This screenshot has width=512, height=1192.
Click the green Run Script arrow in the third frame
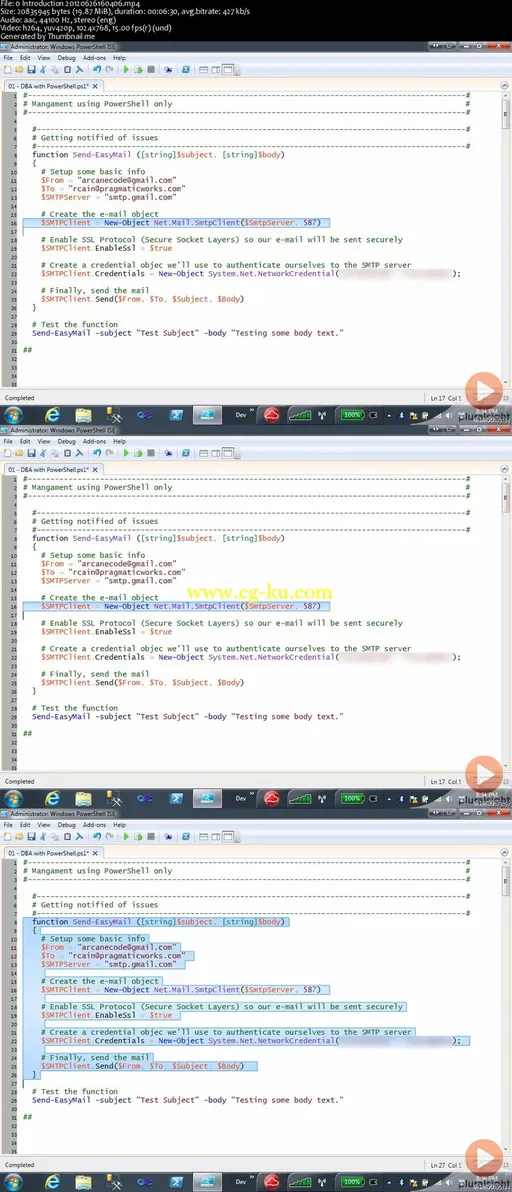pyautogui.click(x=126, y=836)
